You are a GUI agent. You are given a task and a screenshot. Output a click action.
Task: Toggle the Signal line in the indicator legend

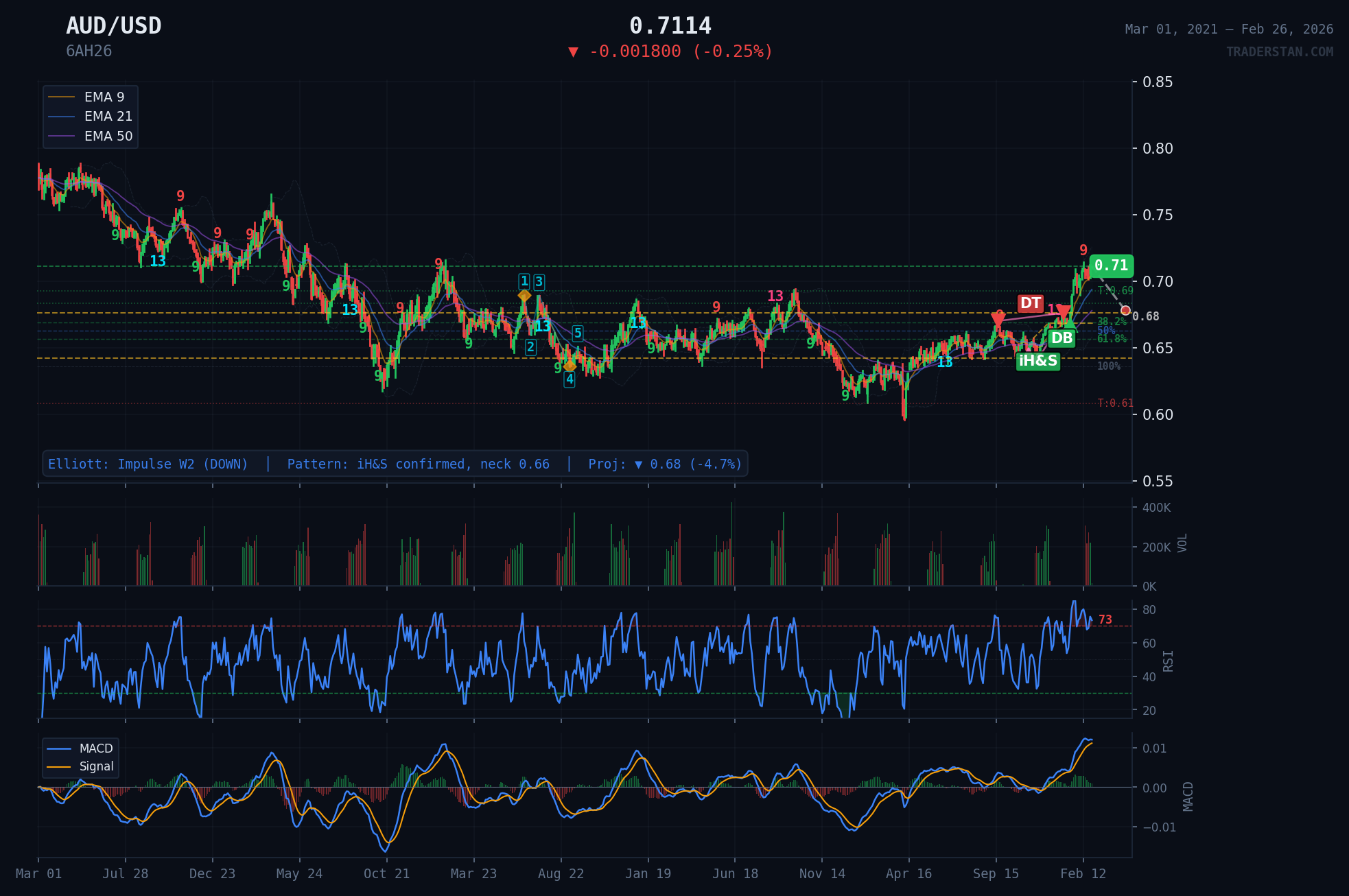[96, 766]
